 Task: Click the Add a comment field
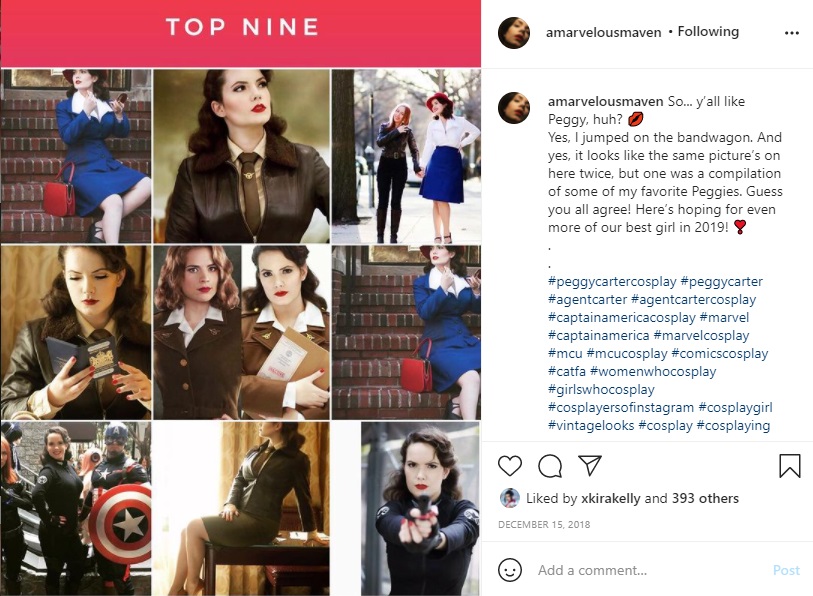coord(651,570)
